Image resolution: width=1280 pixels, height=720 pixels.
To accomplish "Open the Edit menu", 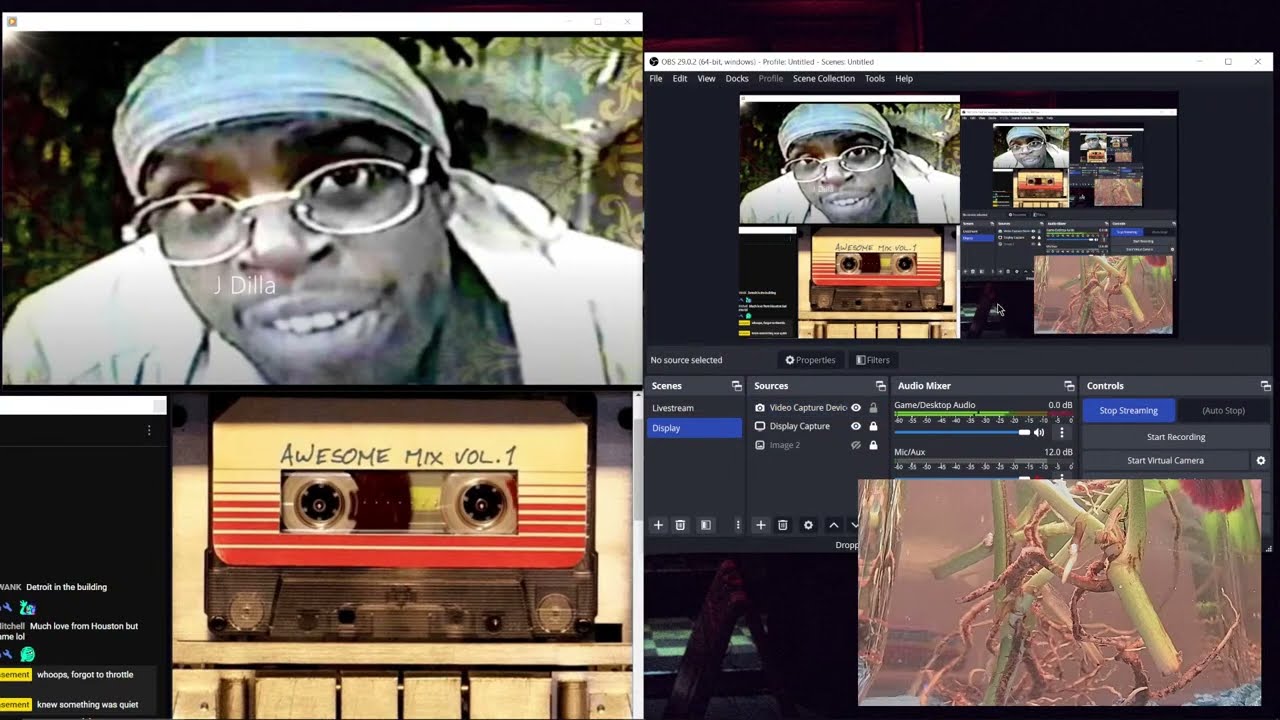I will coord(680,79).
